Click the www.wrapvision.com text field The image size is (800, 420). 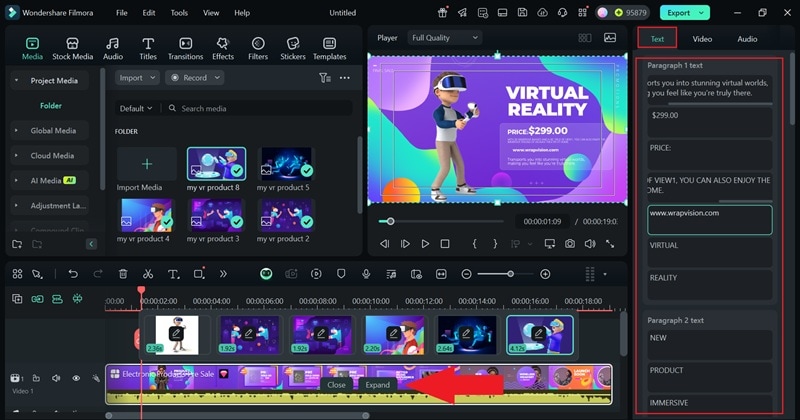tap(710, 220)
